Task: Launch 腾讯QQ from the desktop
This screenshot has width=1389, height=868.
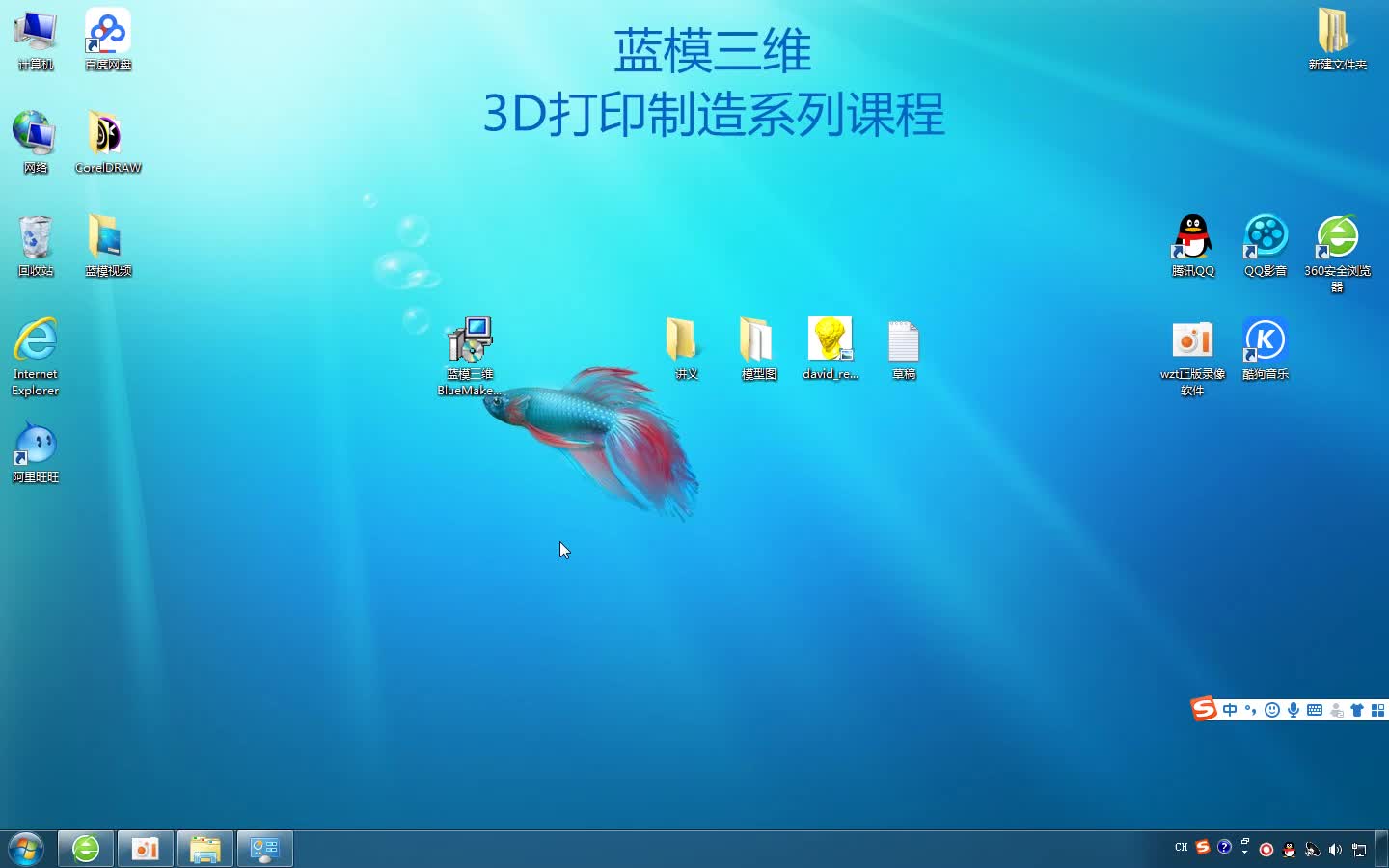Action: tap(1192, 236)
